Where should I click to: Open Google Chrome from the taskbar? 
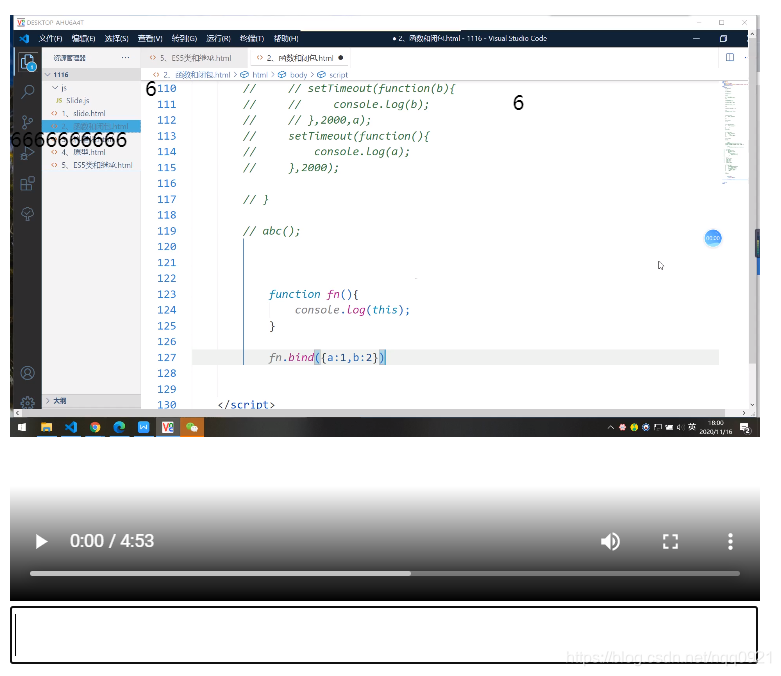point(95,427)
